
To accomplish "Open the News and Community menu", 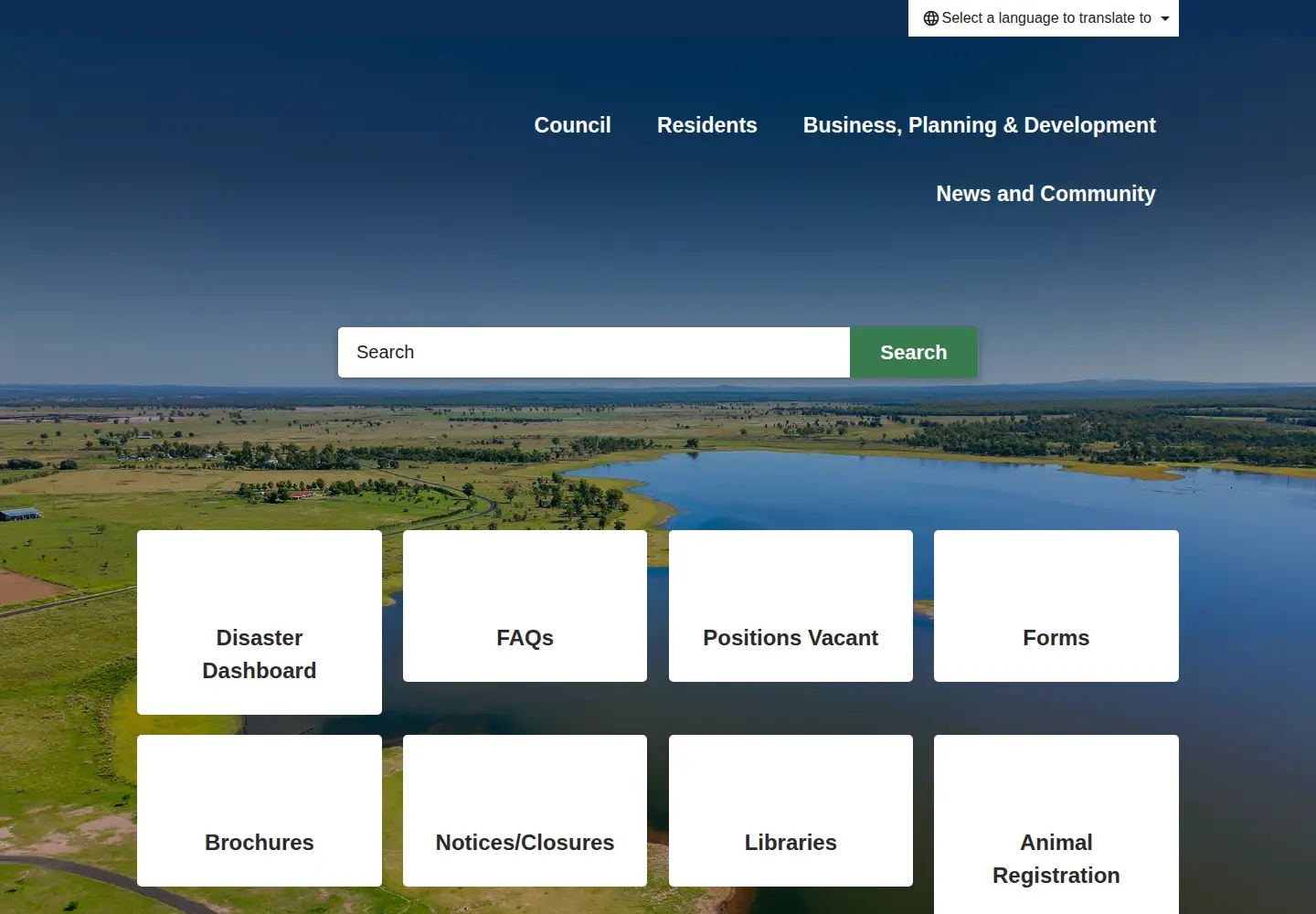I will pos(1045,194).
